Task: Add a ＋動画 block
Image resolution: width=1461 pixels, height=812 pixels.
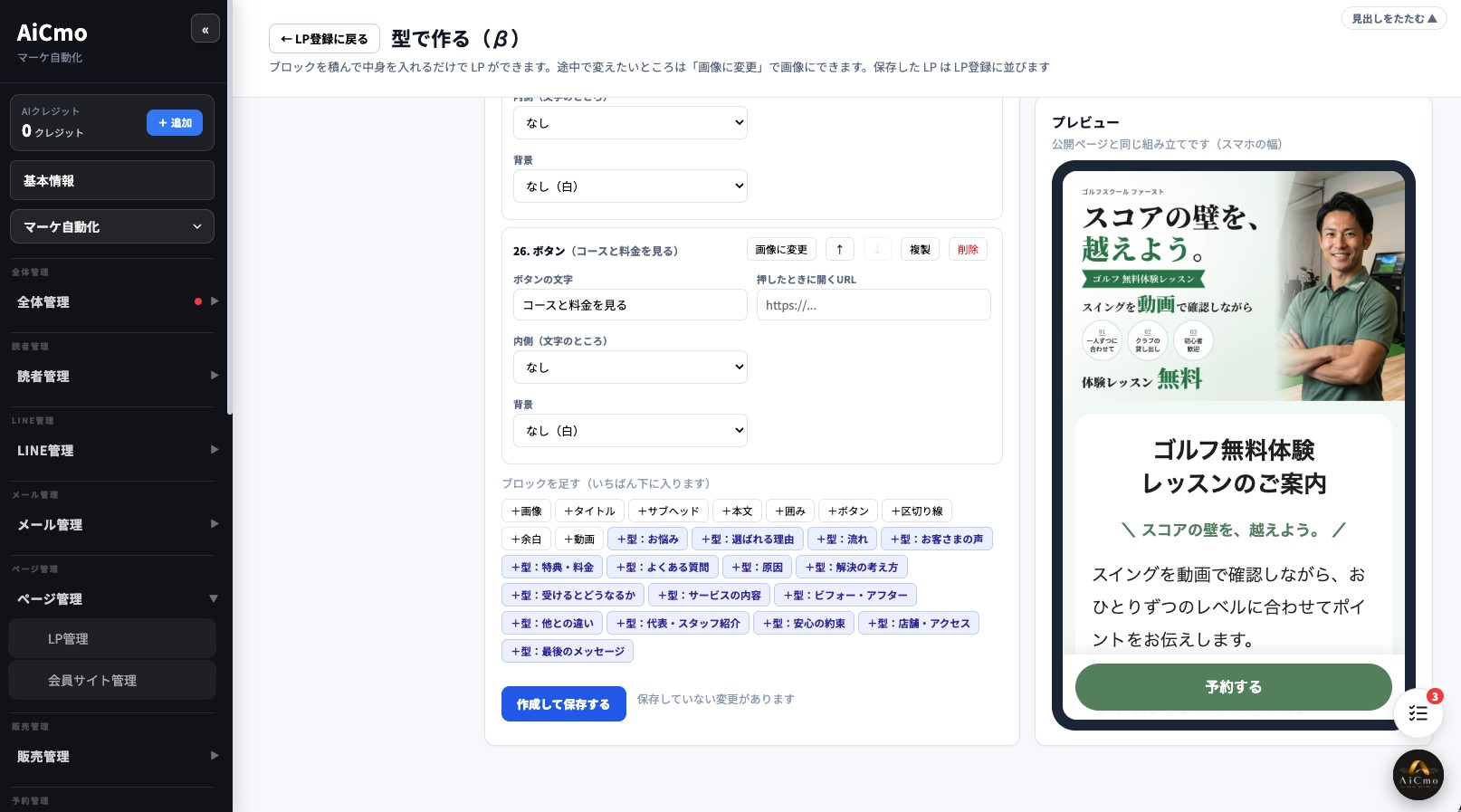Action: coord(579,540)
